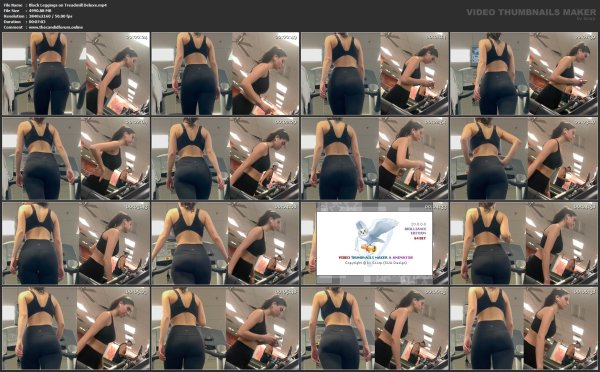
Task: Open the thumbnail showing the owl logo card
Action: [375, 243]
